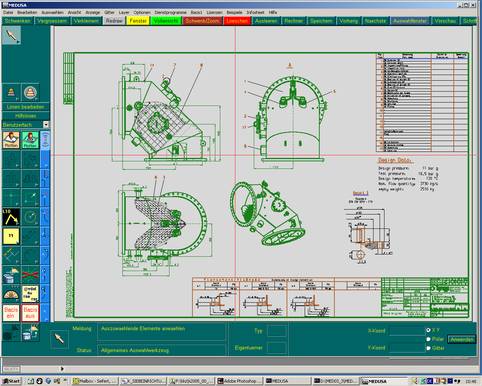Click the yellow sticky note icon
482x386 pixels.
(11, 236)
